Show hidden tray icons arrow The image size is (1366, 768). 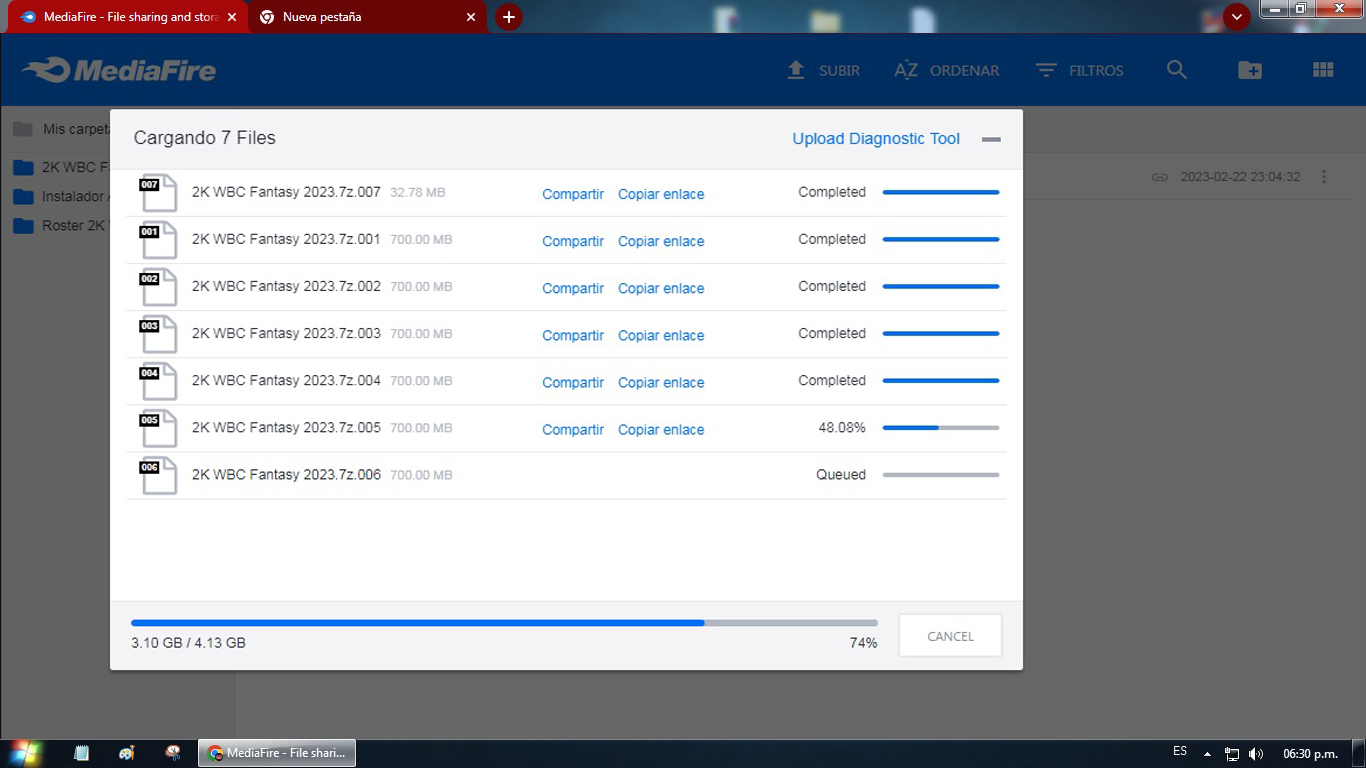click(1207, 754)
